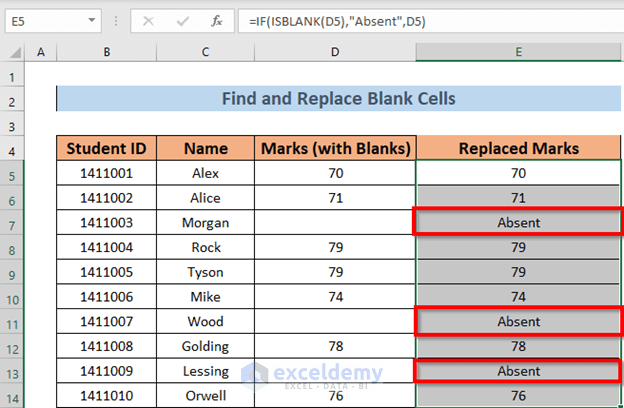Image resolution: width=624 pixels, height=408 pixels.
Task: Click the name cell 'Wood'
Action: [205, 321]
